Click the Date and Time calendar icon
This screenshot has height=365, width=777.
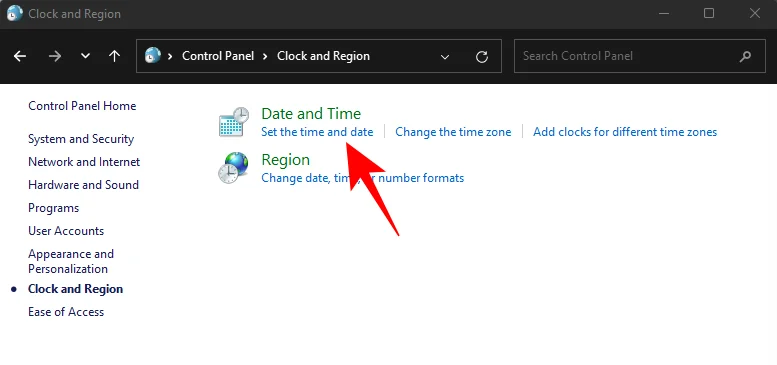point(234,122)
